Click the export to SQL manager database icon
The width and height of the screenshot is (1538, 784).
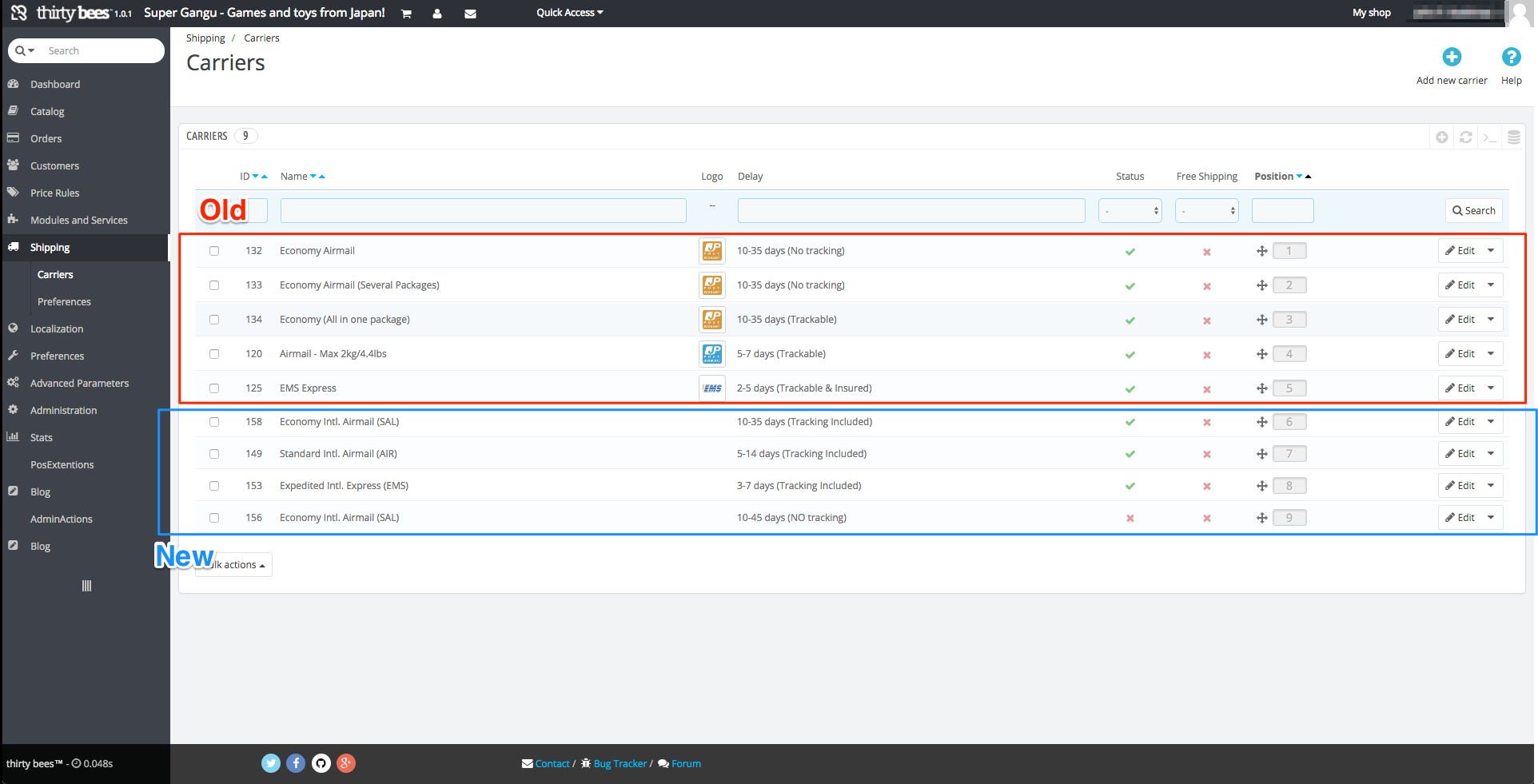coord(1513,137)
